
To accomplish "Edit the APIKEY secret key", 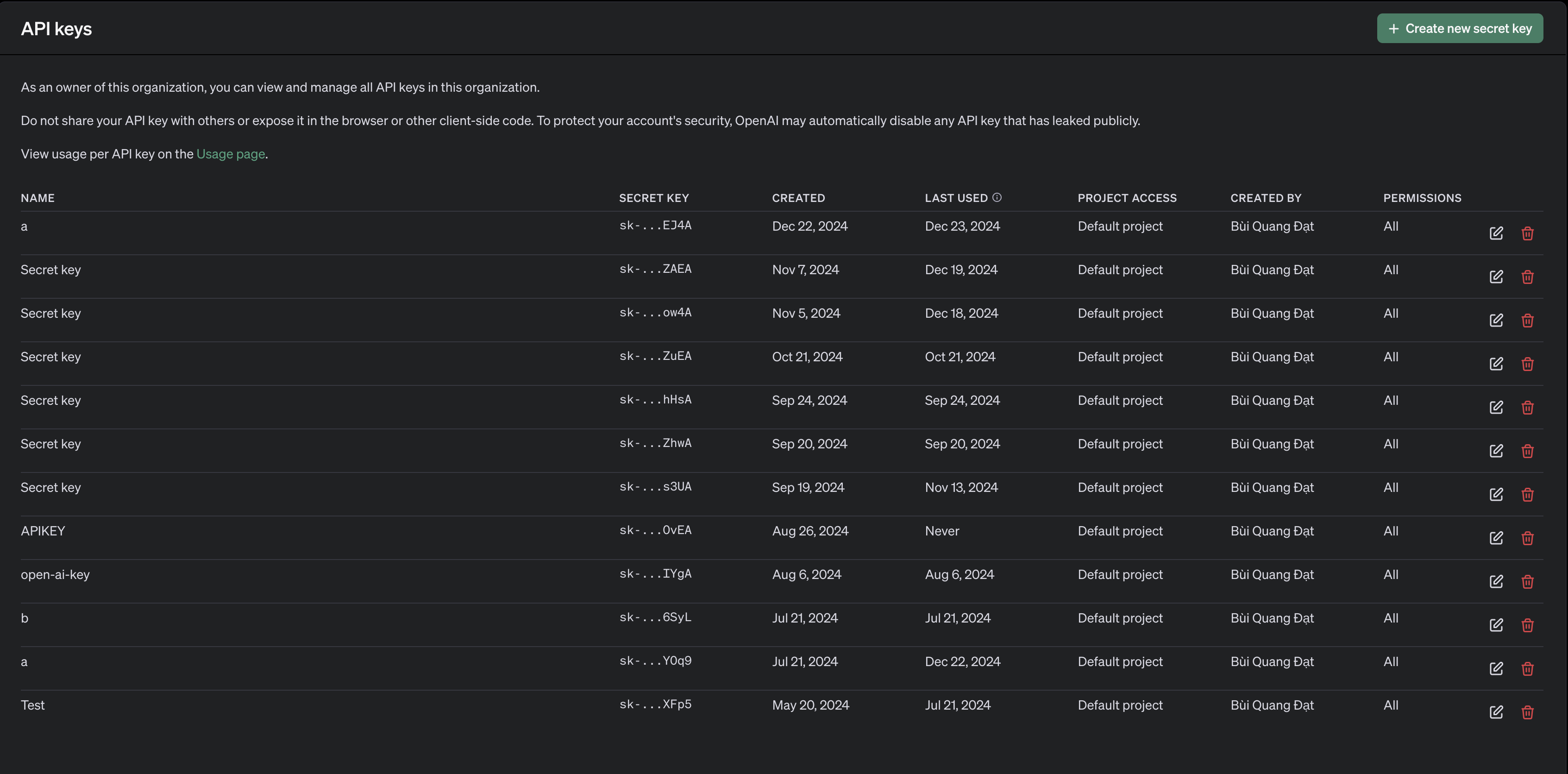I will (x=1496, y=538).
